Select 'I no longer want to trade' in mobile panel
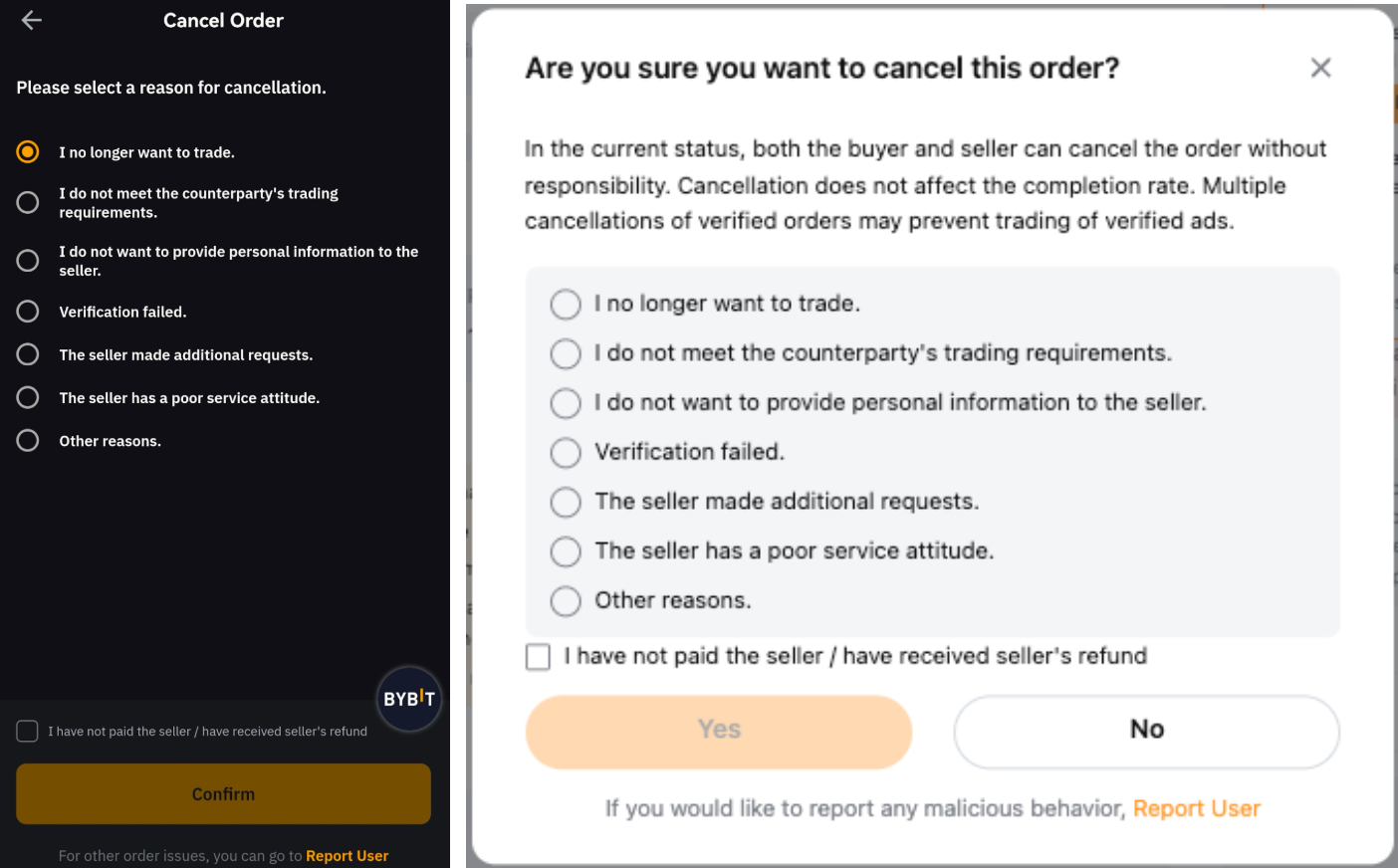Screen dimensions: 1398x868 pos(28,152)
